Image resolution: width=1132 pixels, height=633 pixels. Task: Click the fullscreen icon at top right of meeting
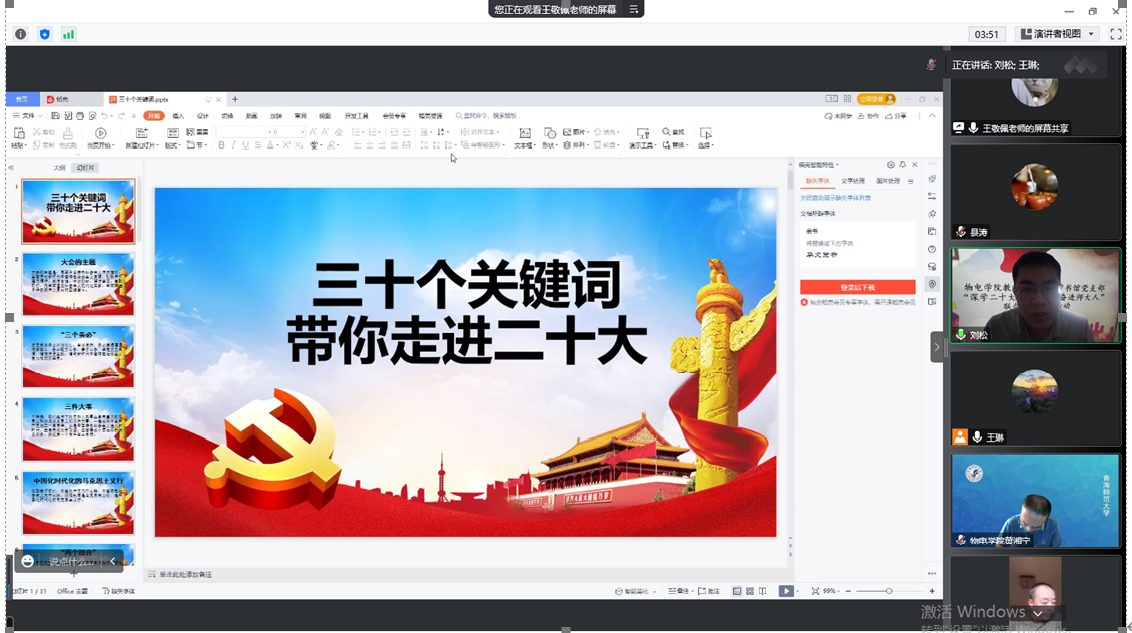tap(1115, 34)
